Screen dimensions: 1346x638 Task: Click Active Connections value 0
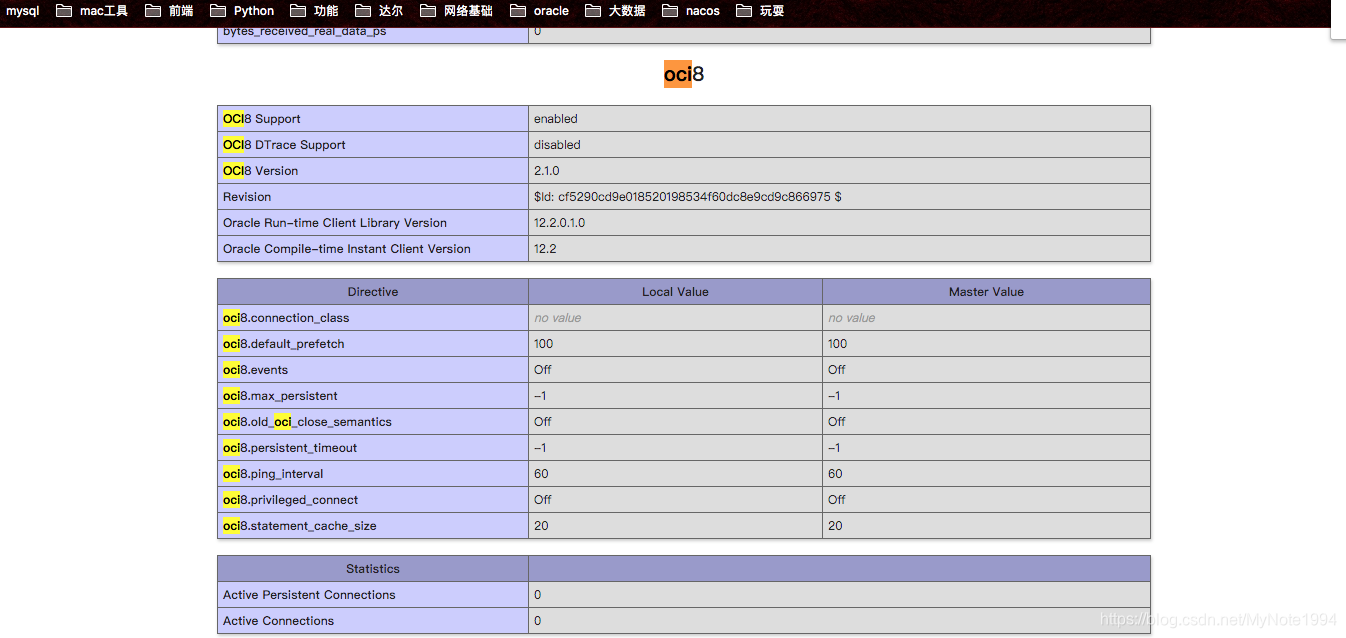[538, 621]
